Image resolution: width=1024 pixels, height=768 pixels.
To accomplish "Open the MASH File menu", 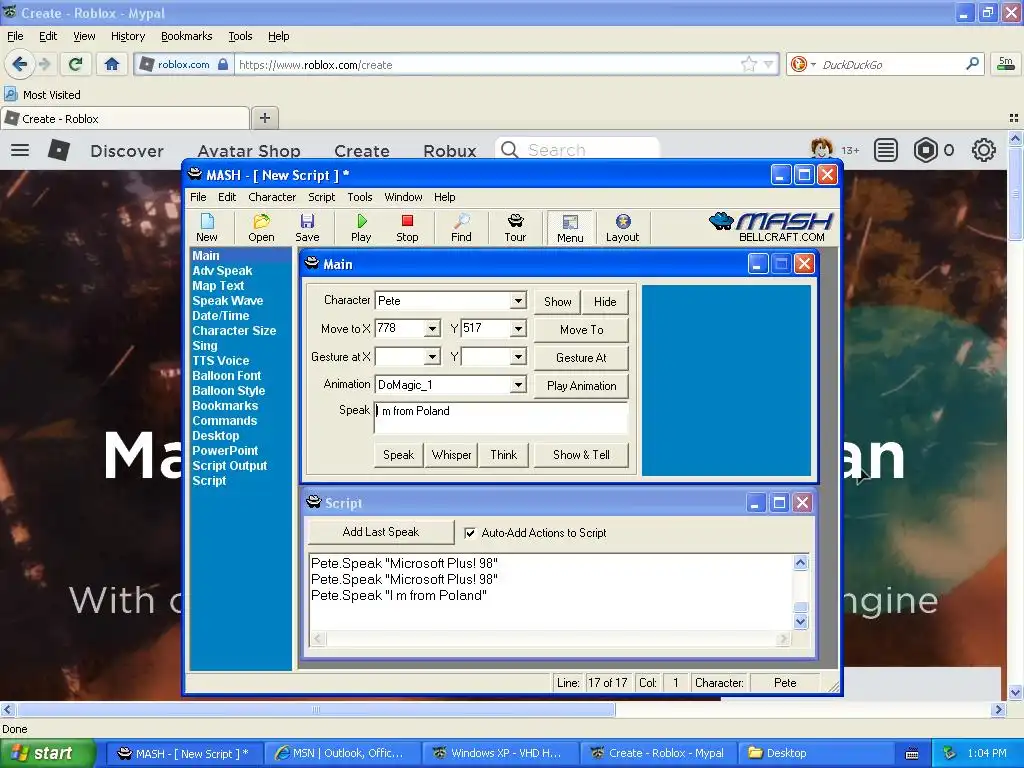I will click(x=198, y=197).
